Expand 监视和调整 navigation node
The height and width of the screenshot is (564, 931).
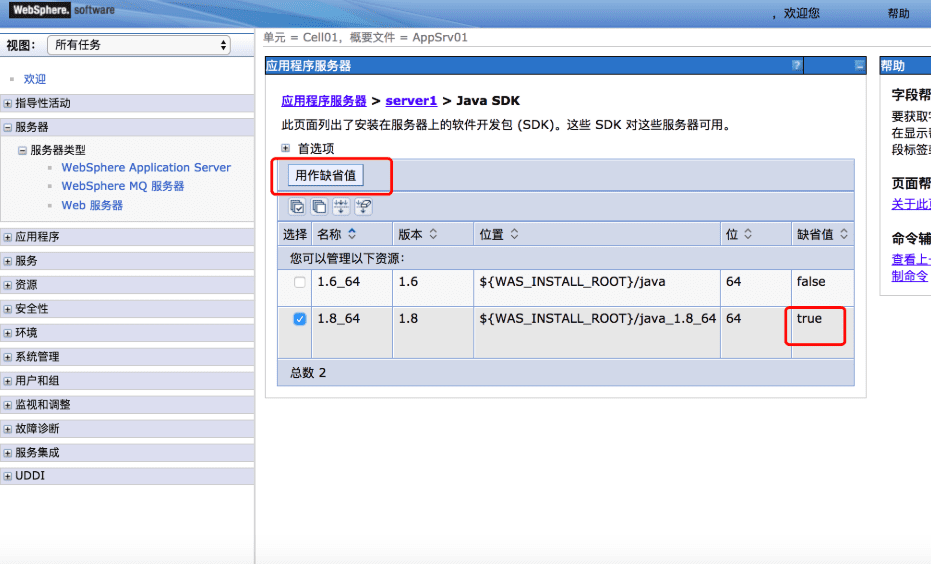click(7, 404)
